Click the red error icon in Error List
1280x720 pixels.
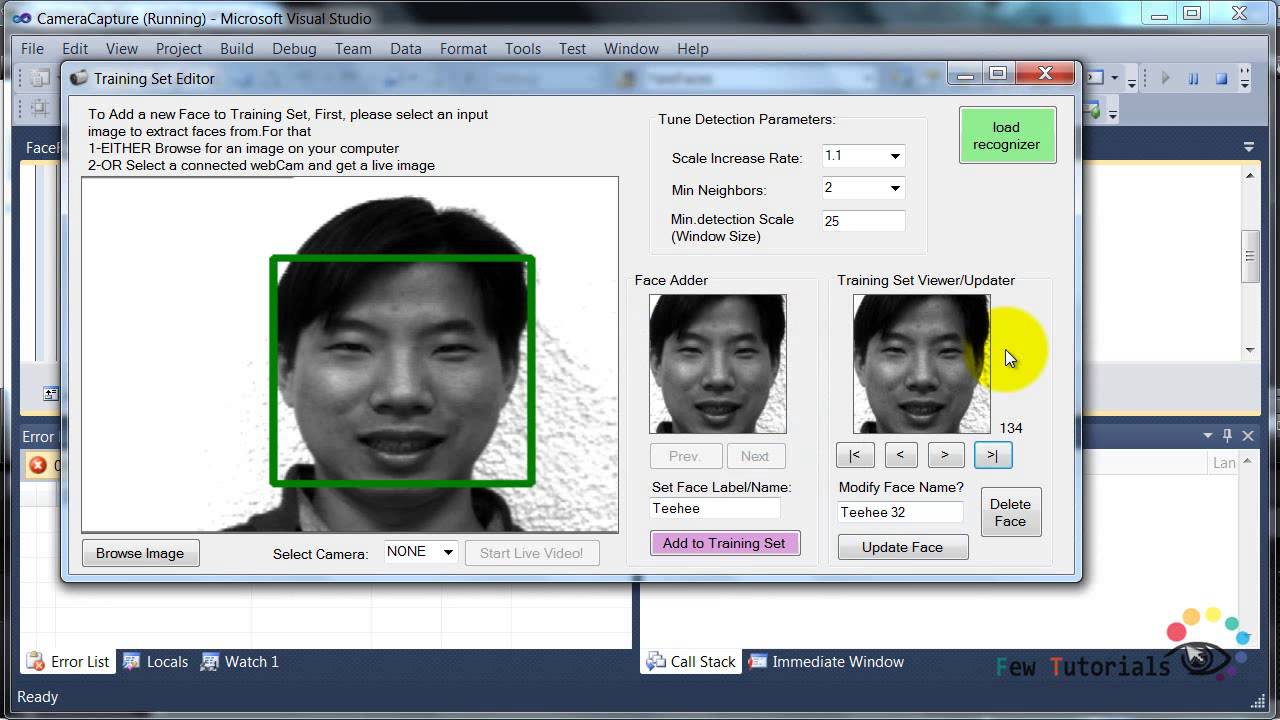38,465
